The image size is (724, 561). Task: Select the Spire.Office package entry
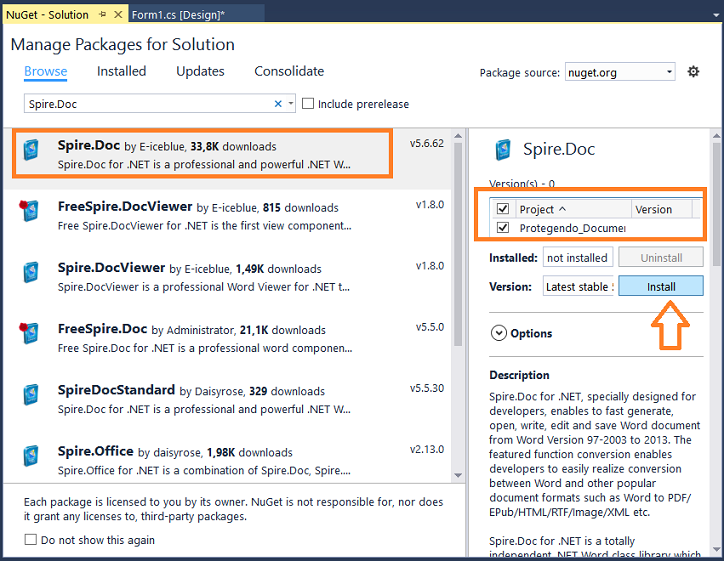[227, 460]
